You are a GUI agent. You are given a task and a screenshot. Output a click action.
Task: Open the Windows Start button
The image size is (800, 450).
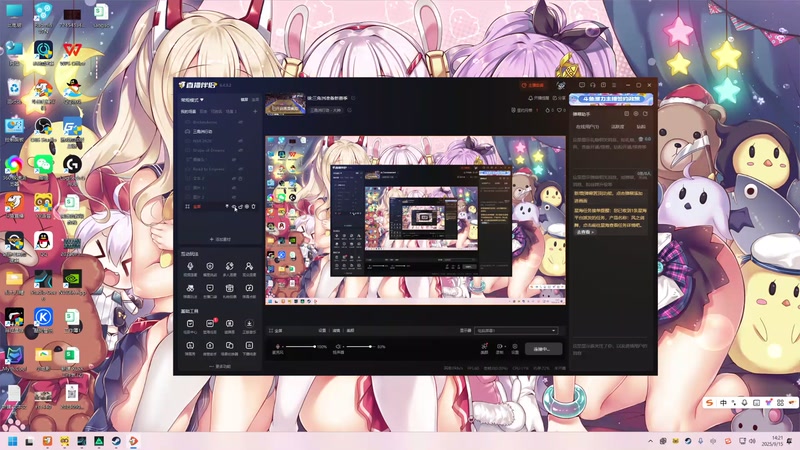coord(13,441)
